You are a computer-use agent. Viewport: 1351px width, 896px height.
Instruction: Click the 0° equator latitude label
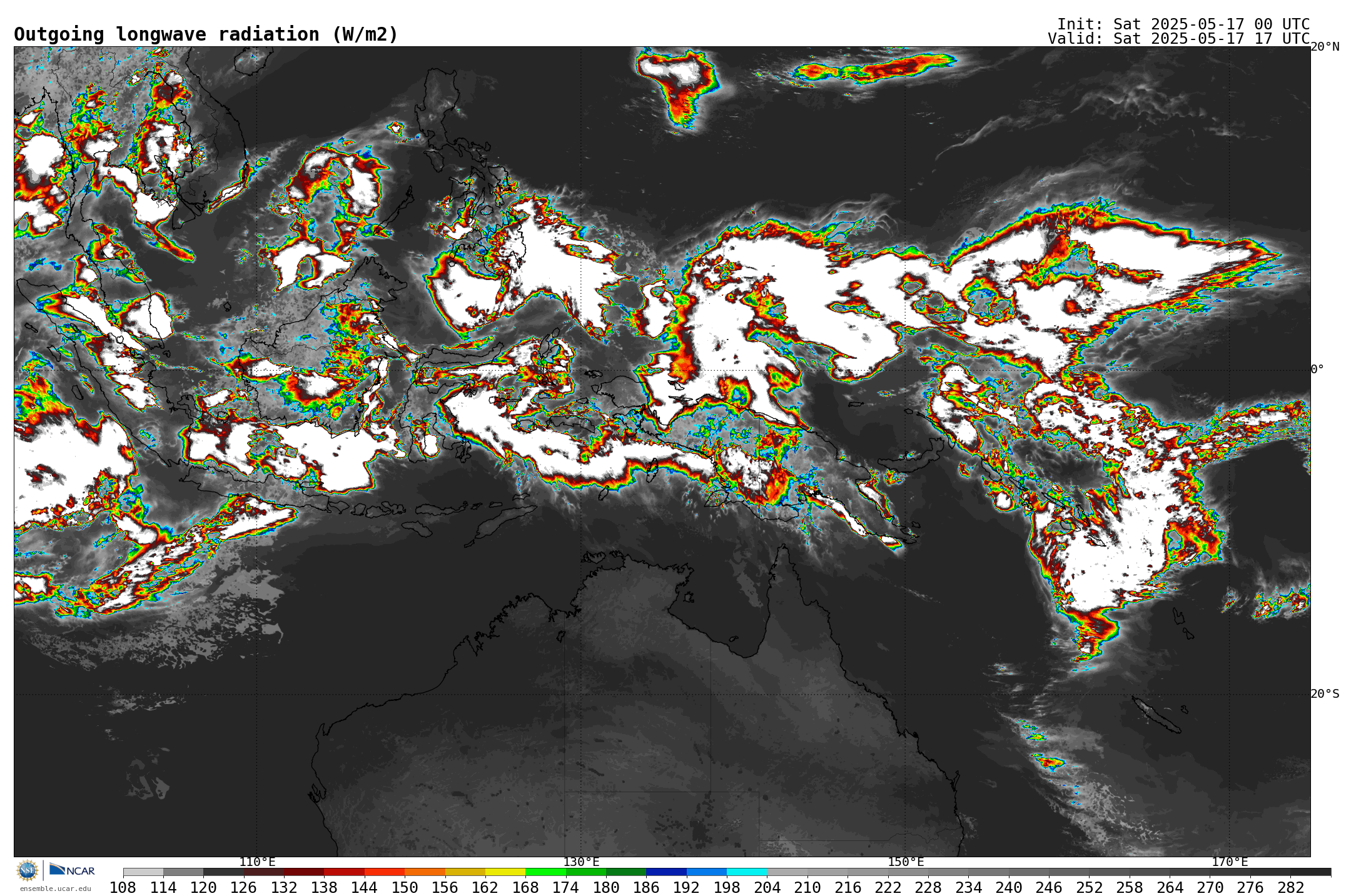click(1317, 369)
